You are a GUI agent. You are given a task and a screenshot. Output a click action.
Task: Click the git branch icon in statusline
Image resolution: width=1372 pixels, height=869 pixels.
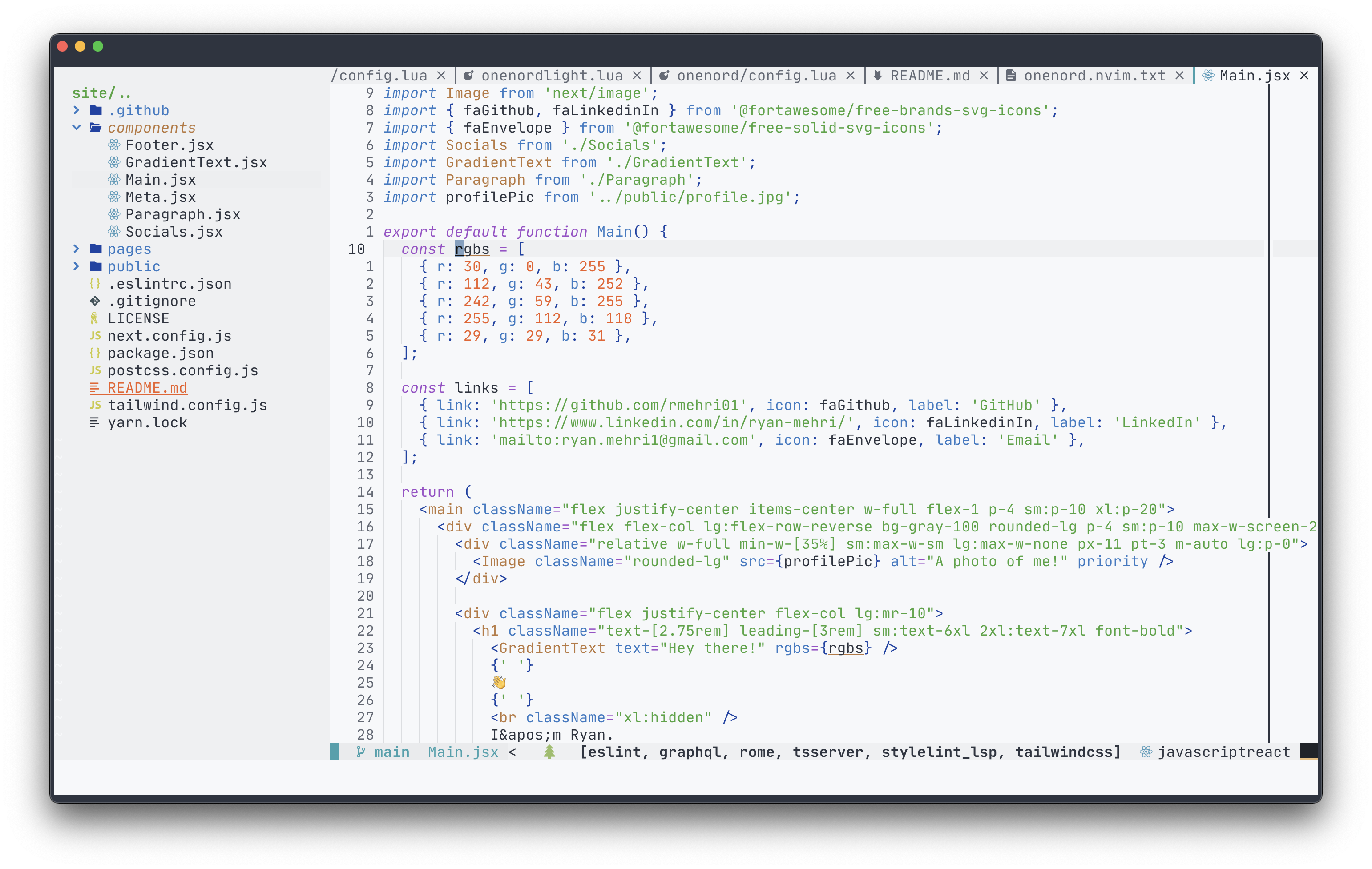pyautogui.click(x=360, y=752)
